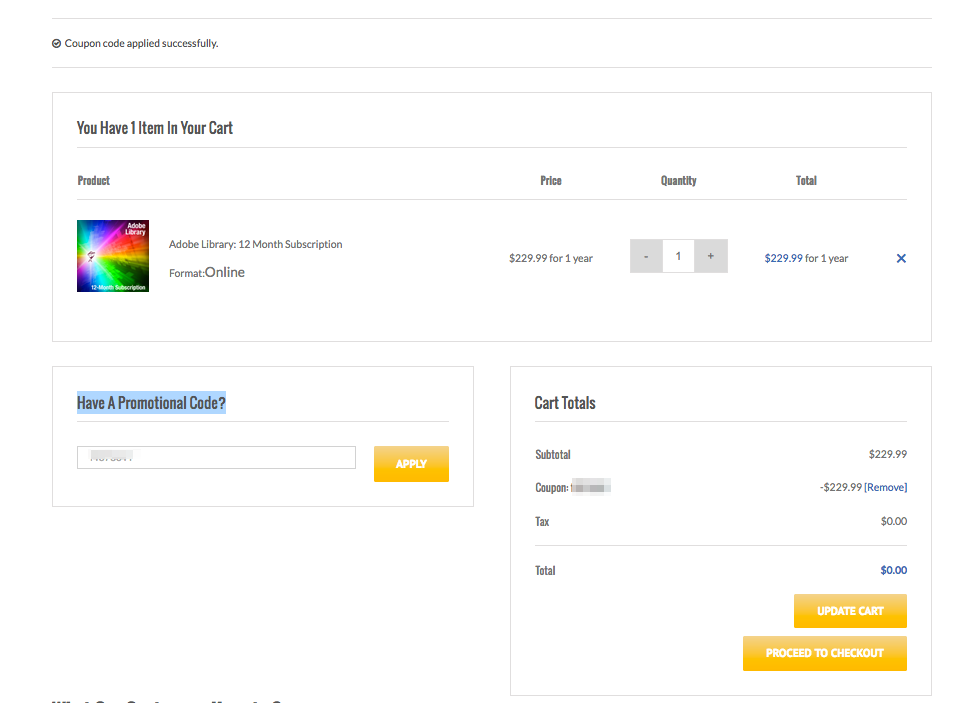Remove the Adobe Library item with X icon
Viewport: 976px width, 703px height.
pos(901,258)
